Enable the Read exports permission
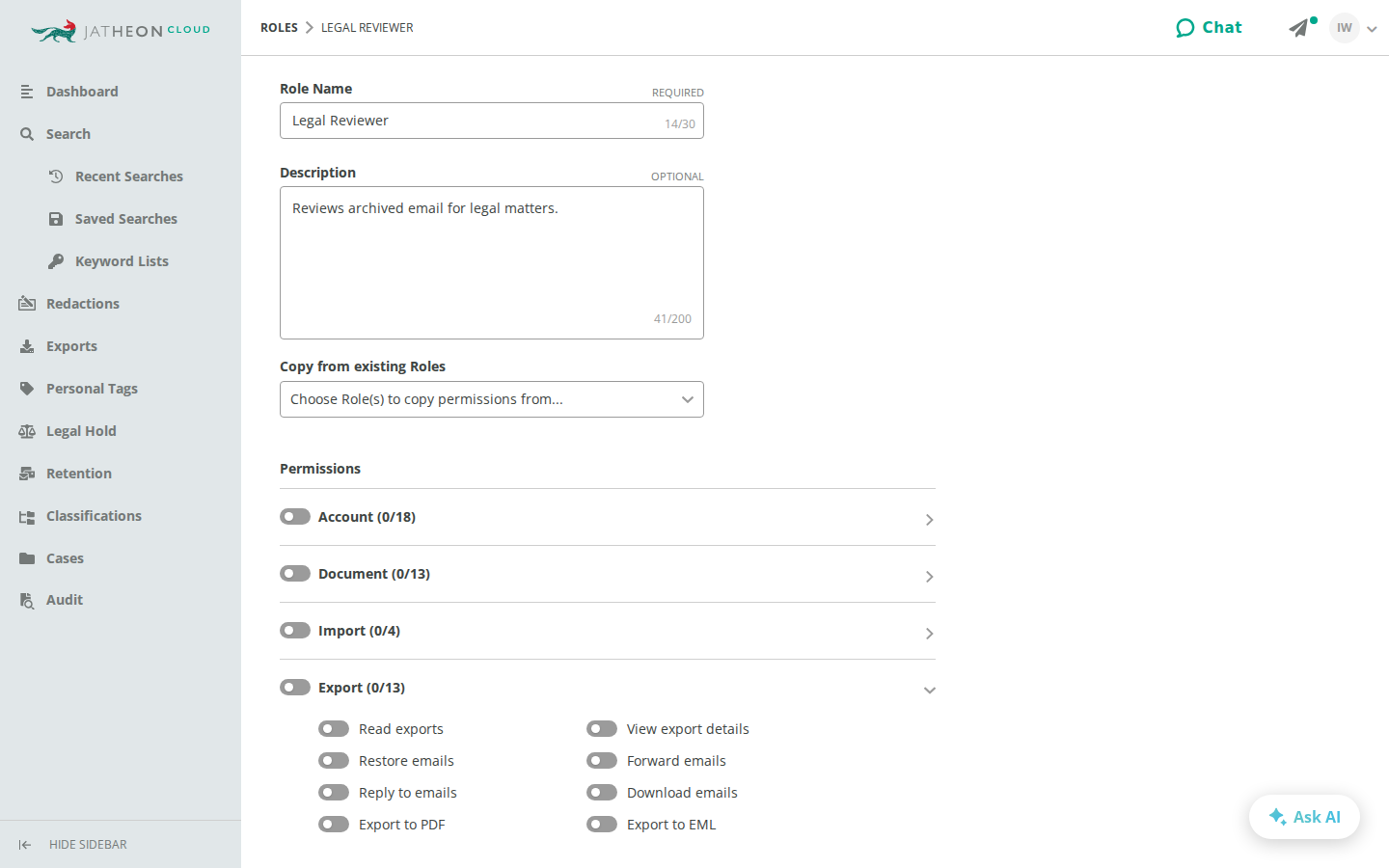Screen dimensions: 1389x868 click(x=334, y=729)
